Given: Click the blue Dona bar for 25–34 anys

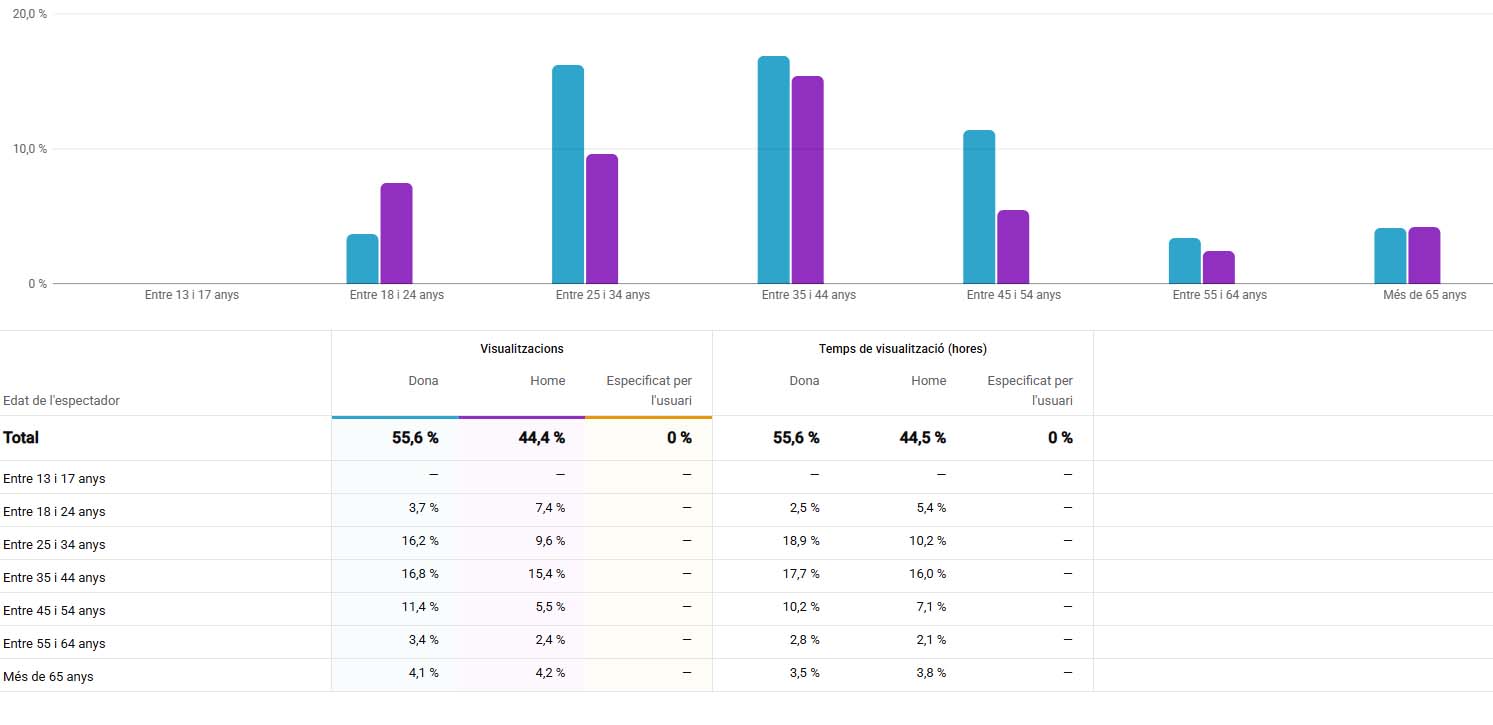Looking at the screenshot, I should point(568,175).
